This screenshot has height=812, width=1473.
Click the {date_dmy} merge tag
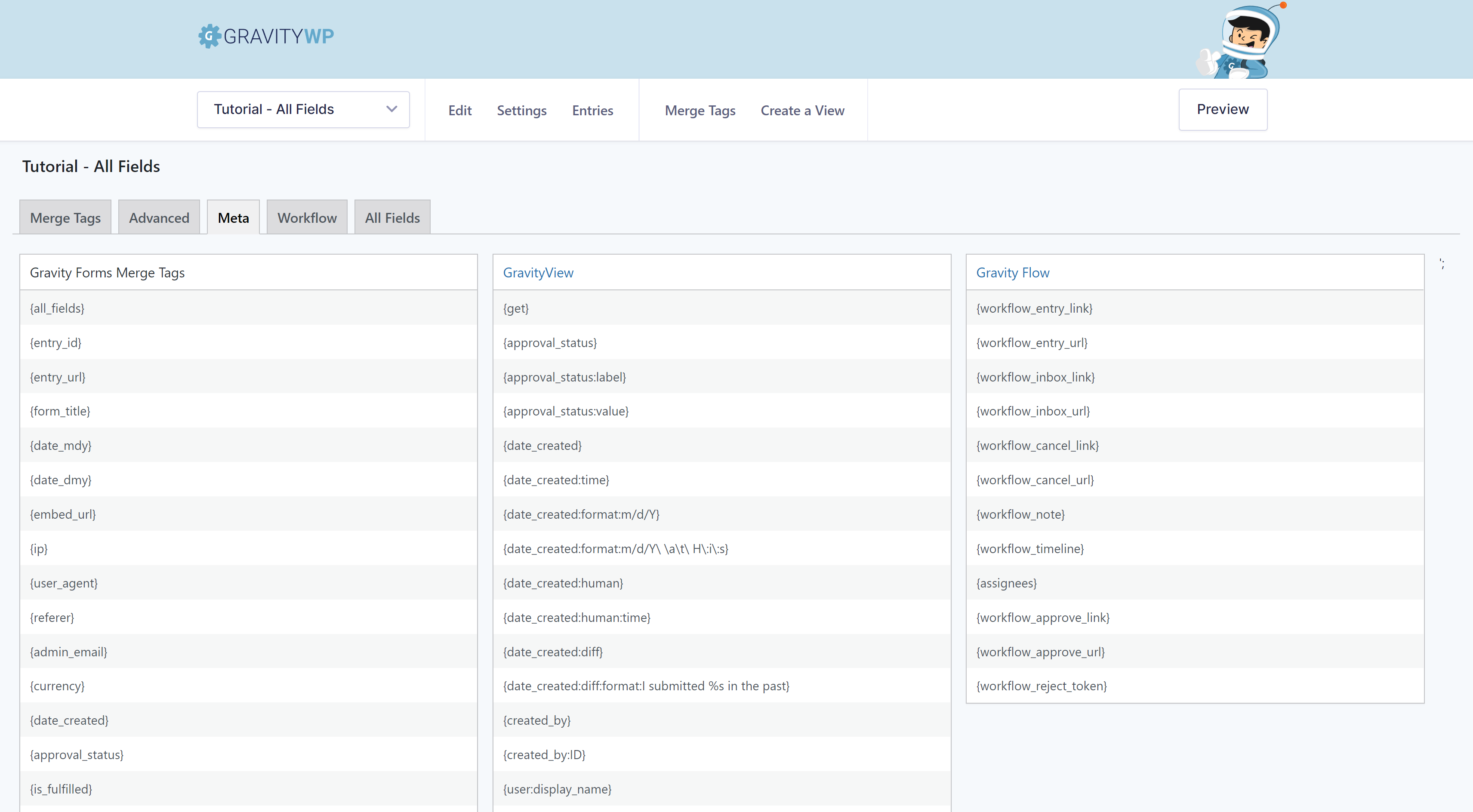(x=61, y=480)
